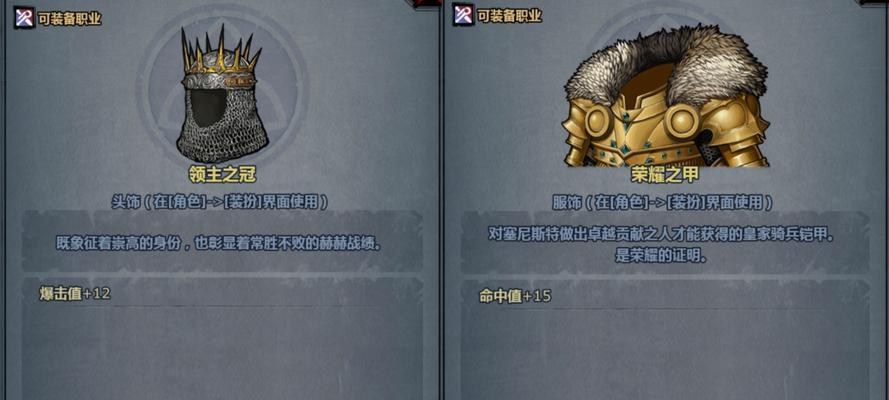Click the helmet description starting 既象征着崇高的身份
The width and height of the screenshot is (889, 400).
(x=218, y=244)
